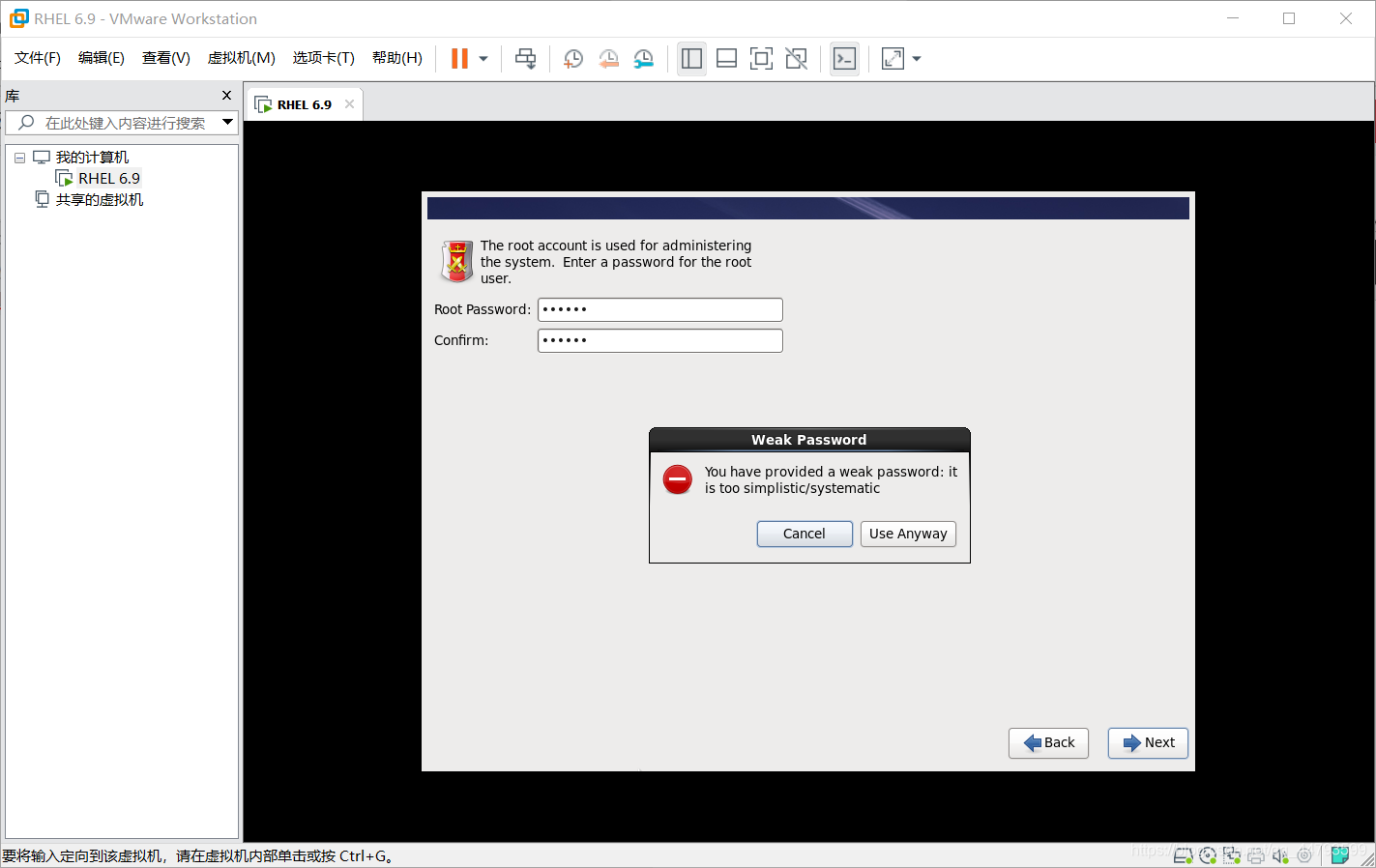Image resolution: width=1376 pixels, height=868 pixels.
Task: Click the Confirm password field
Action: [x=660, y=340]
